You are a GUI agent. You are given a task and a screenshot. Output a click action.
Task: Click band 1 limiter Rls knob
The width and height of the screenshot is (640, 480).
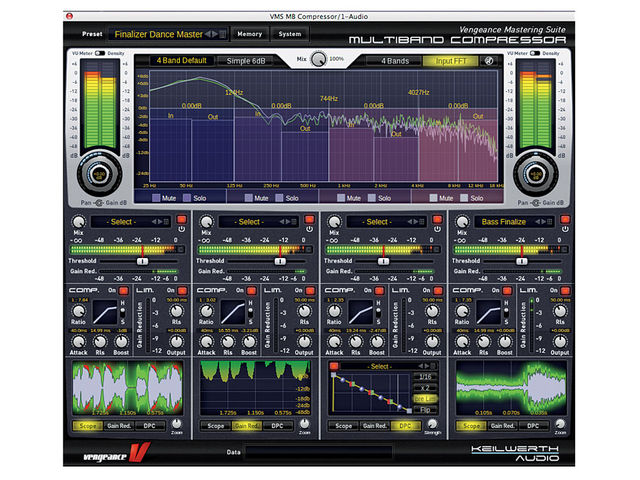(176, 311)
